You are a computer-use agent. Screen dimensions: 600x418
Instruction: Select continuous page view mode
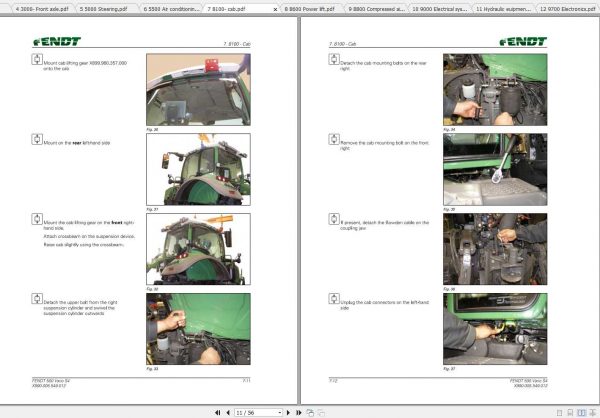570,413
